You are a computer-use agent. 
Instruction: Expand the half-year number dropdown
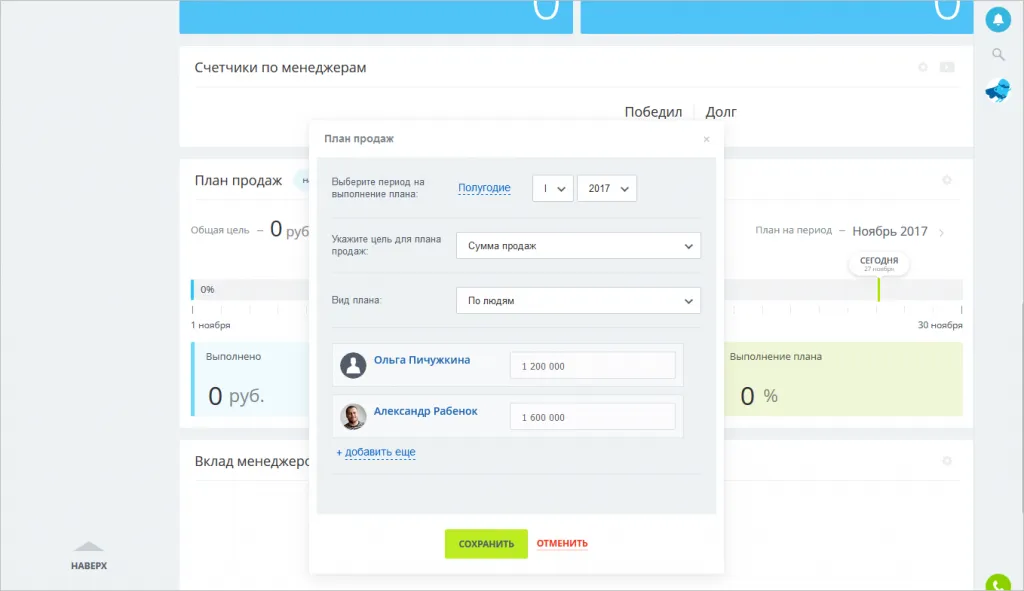point(552,188)
